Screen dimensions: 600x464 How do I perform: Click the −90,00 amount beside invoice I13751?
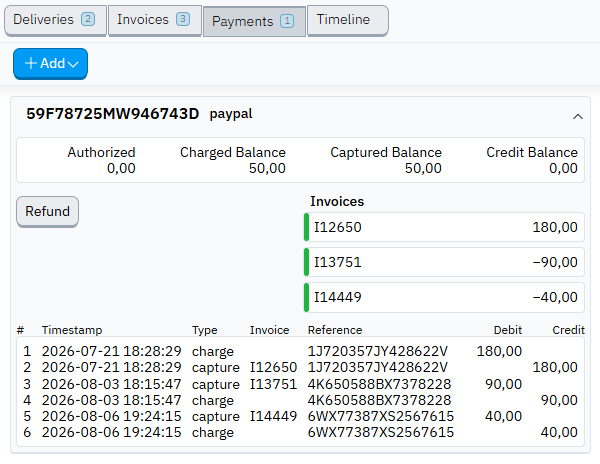pos(555,262)
